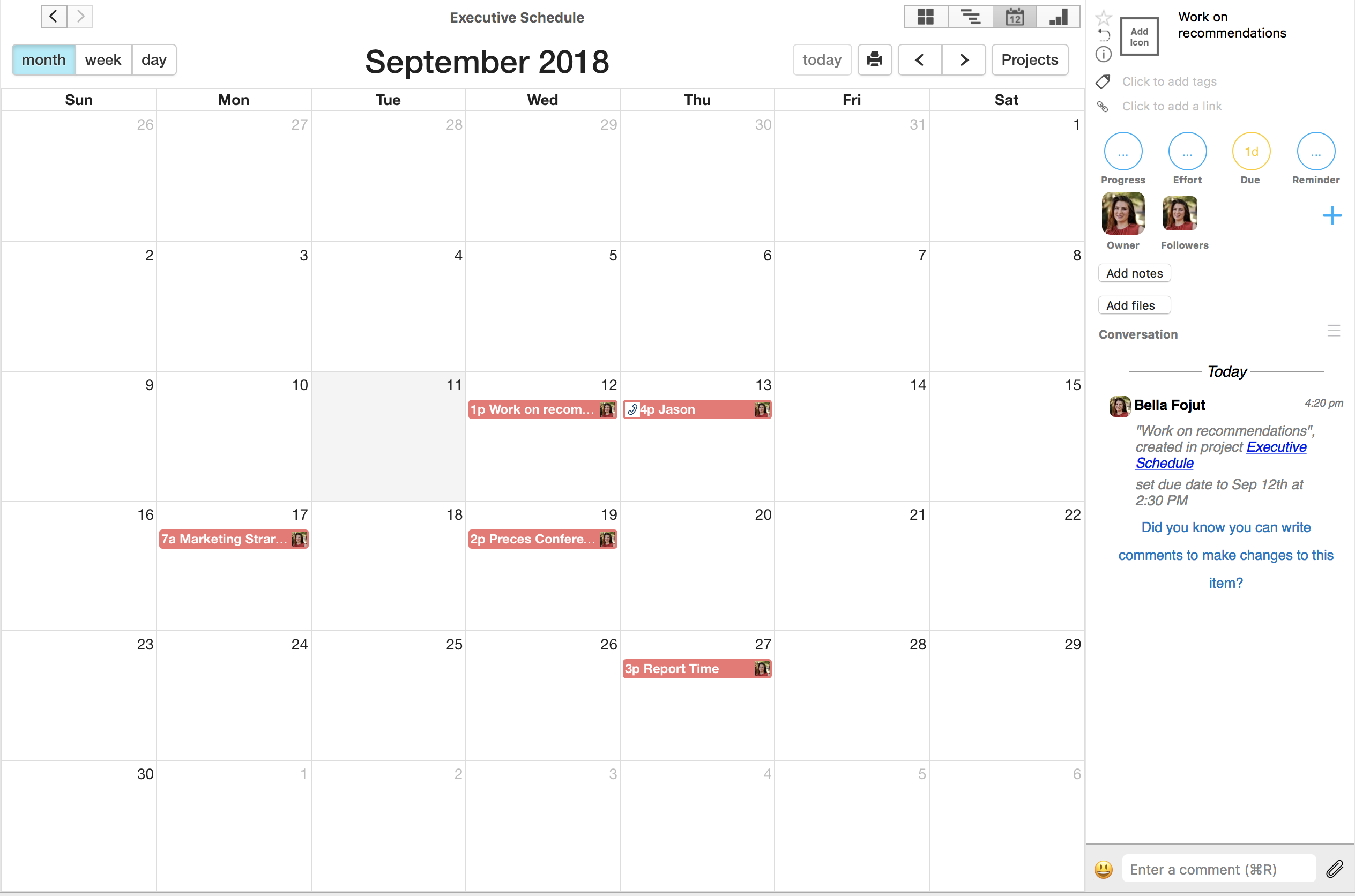Click the grid/board view icon
The height and width of the screenshot is (896, 1355).
point(923,17)
